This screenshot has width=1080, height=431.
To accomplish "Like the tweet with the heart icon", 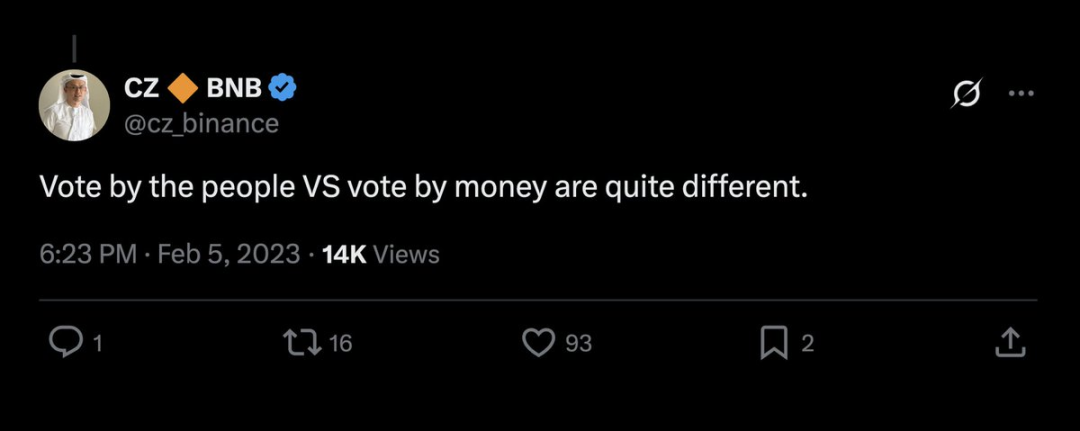I will tap(539, 343).
